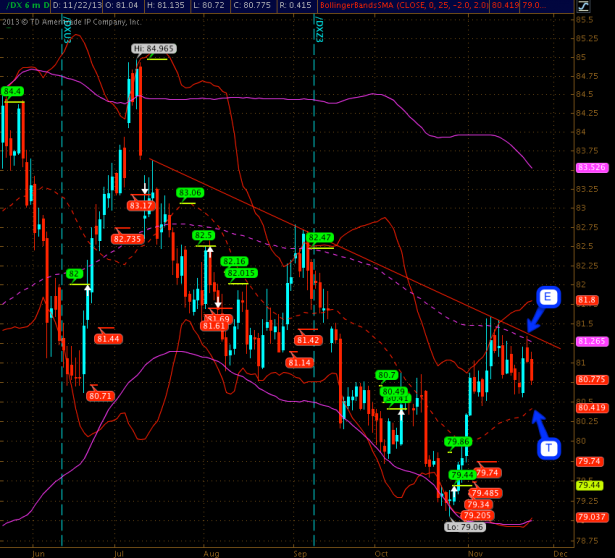Click the Aug label on time axis
Viewport: 615px width, 558px height.
coord(211,551)
